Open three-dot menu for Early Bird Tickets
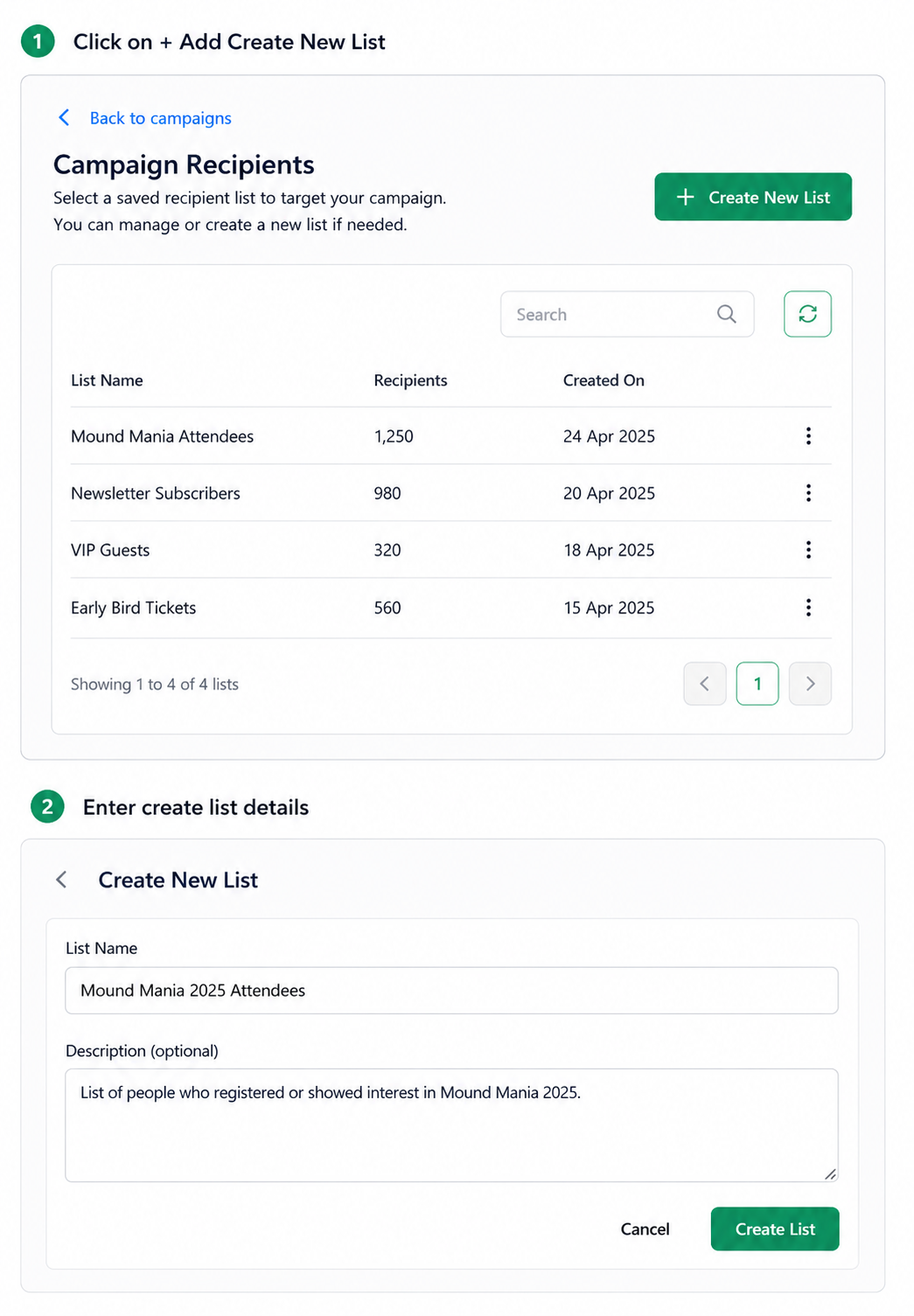914x1316 pixels. [807, 608]
